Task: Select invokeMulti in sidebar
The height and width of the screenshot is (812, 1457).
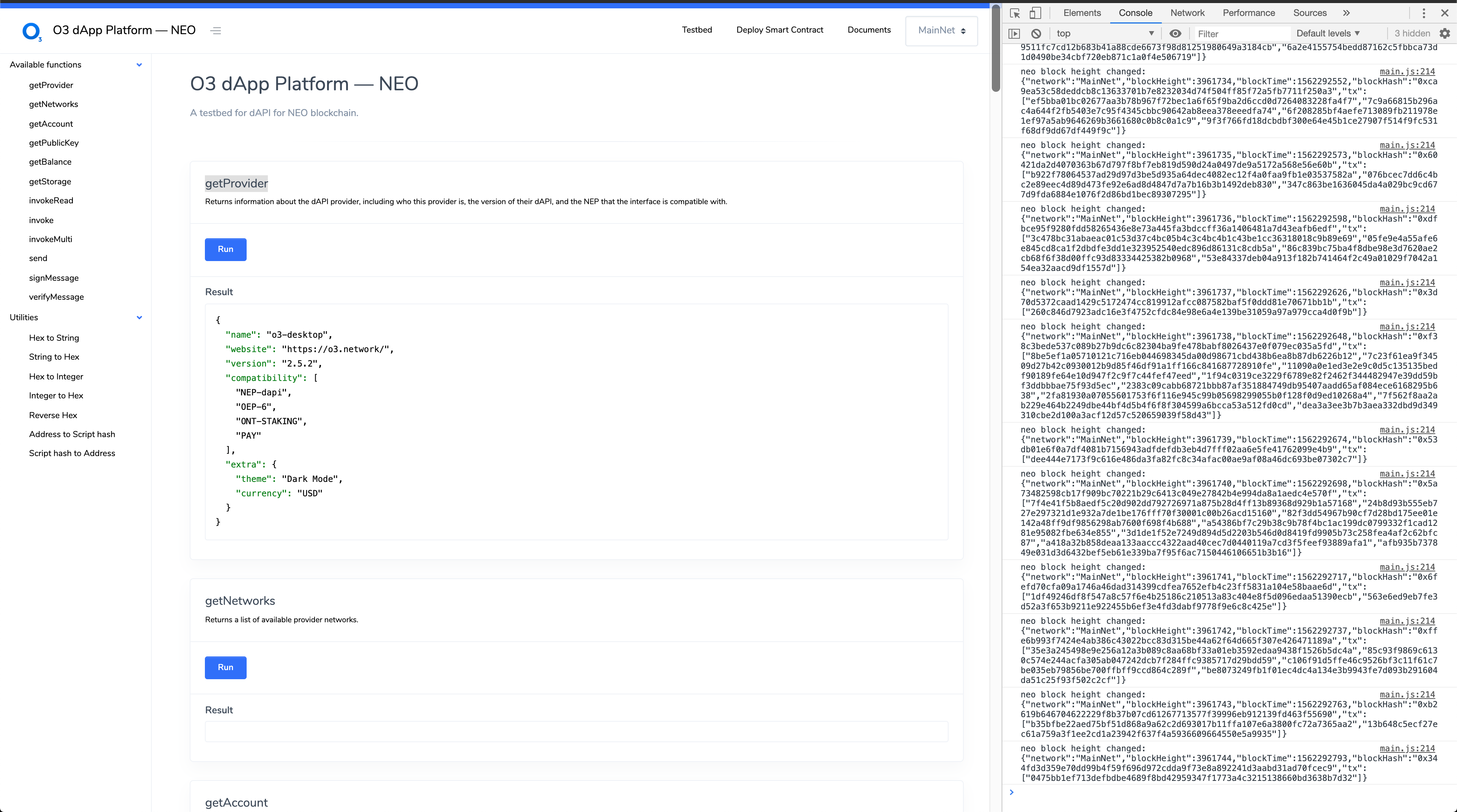Action: click(x=50, y=240)
